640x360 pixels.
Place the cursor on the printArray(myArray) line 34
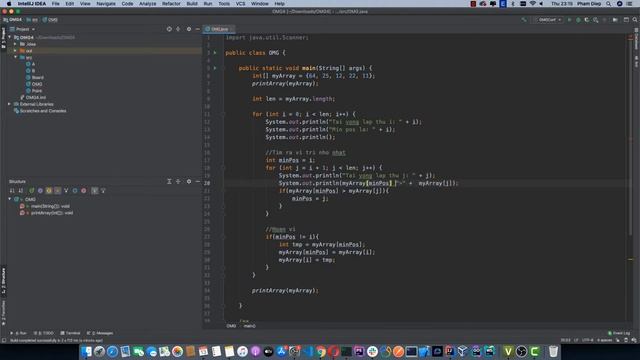(284, 291)
